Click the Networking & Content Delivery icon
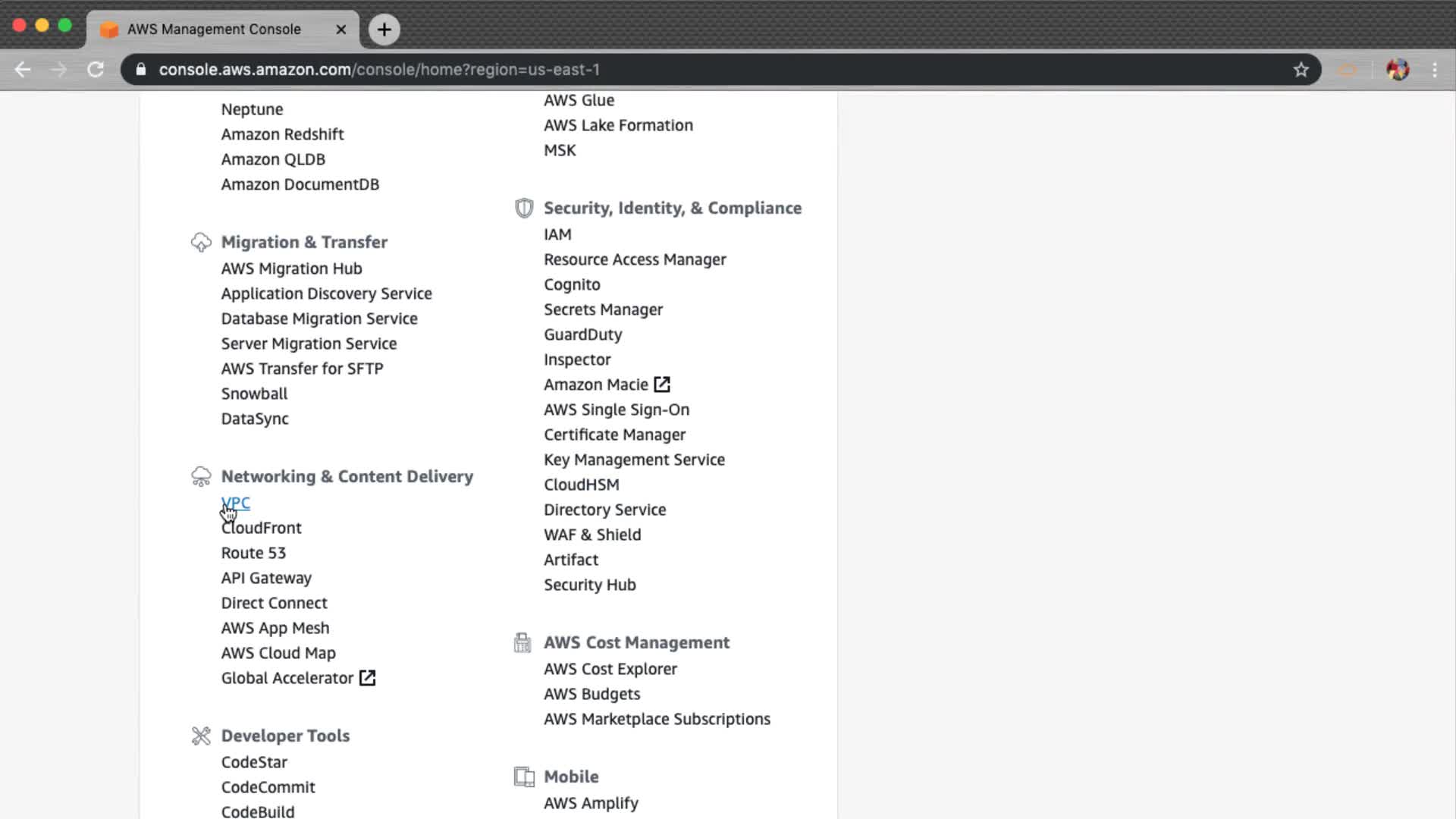The width and height of the screenshot is (1456, 819). [x=201, y=476]
